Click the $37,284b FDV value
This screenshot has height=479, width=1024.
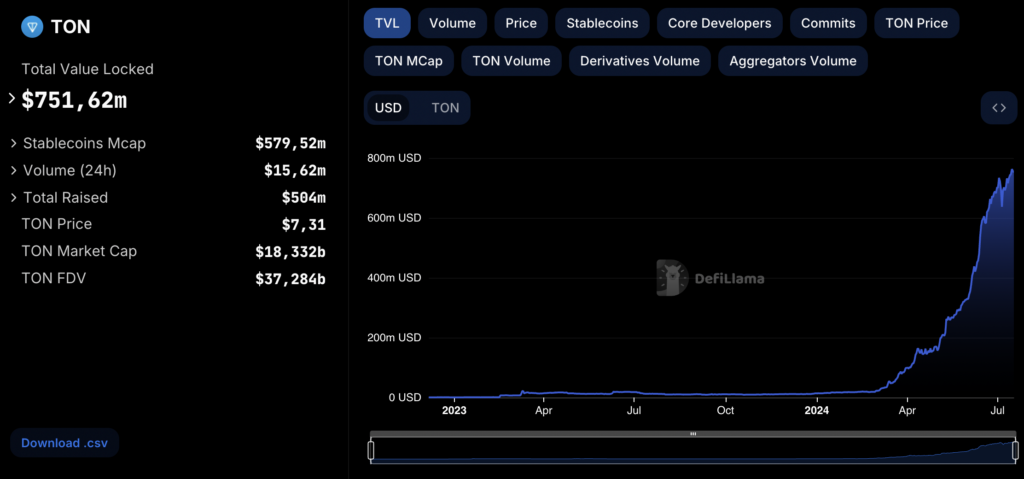(291, 279)
